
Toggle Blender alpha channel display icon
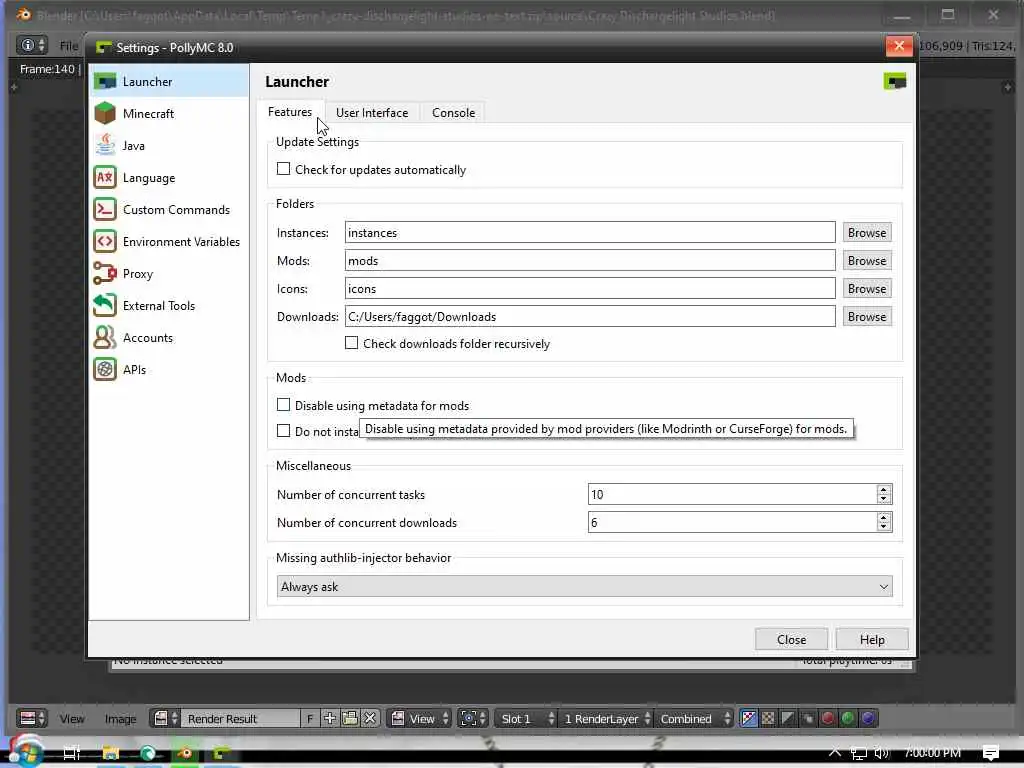coord(788,718)
